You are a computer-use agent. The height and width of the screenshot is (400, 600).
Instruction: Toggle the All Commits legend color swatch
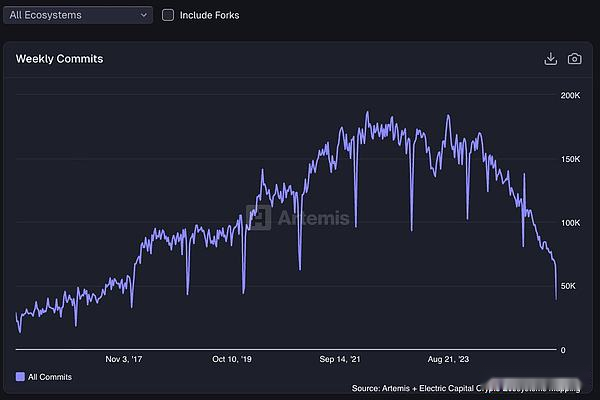[20, 377]
